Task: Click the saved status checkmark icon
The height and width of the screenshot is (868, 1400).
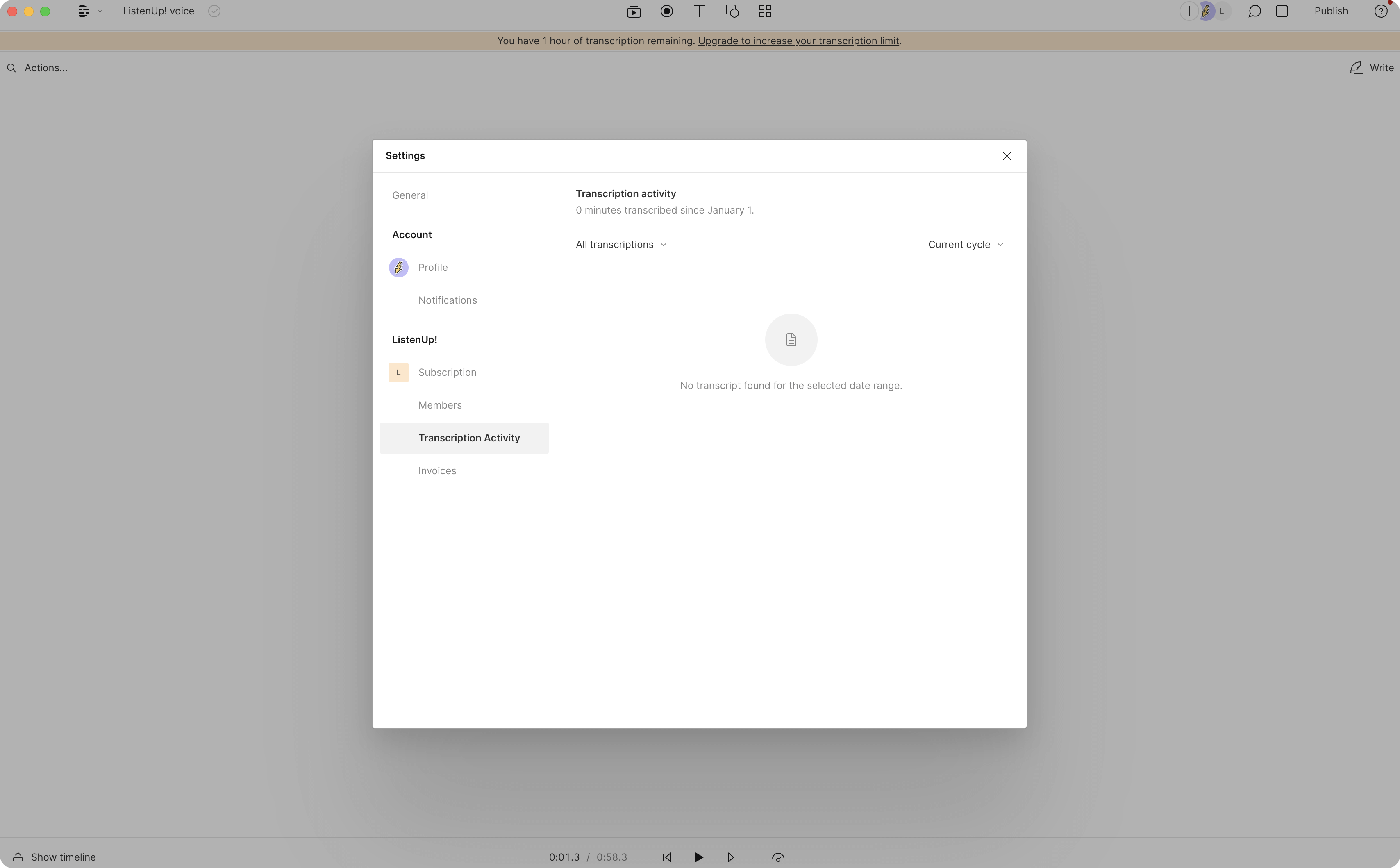Action: click(x=214, y=11)
